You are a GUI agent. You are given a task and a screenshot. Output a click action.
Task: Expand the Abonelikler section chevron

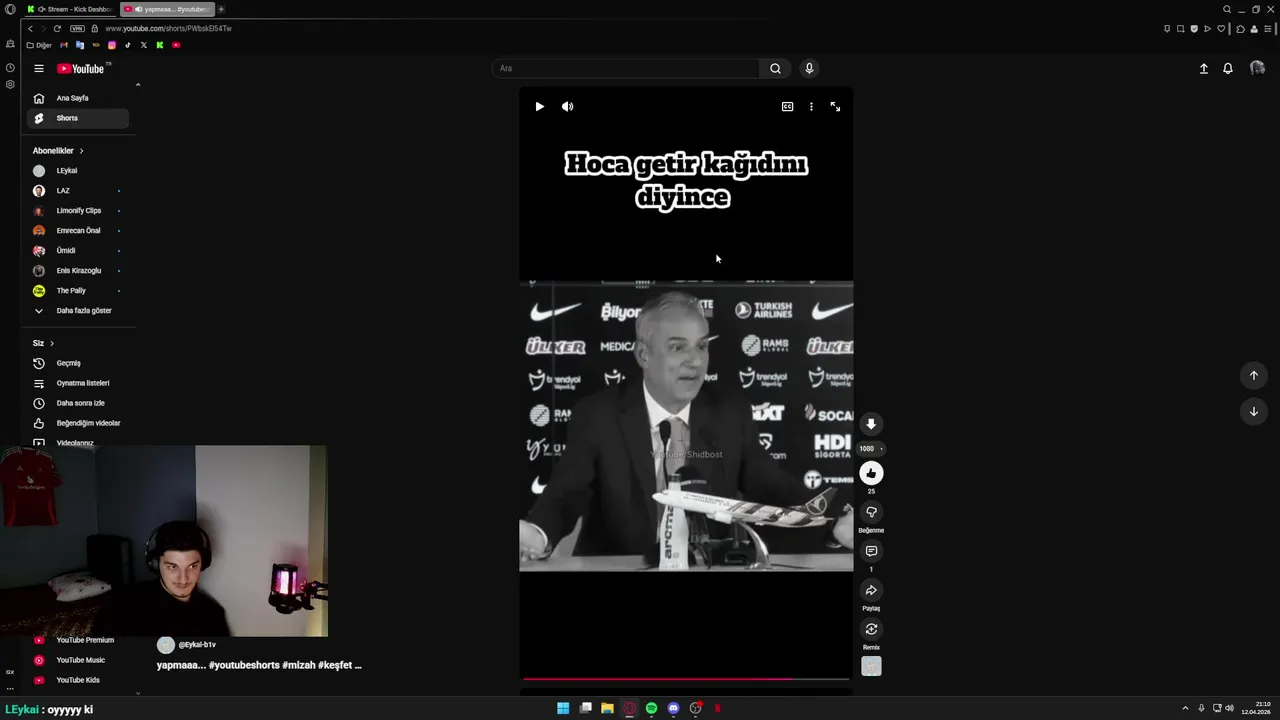click(81, 151)
